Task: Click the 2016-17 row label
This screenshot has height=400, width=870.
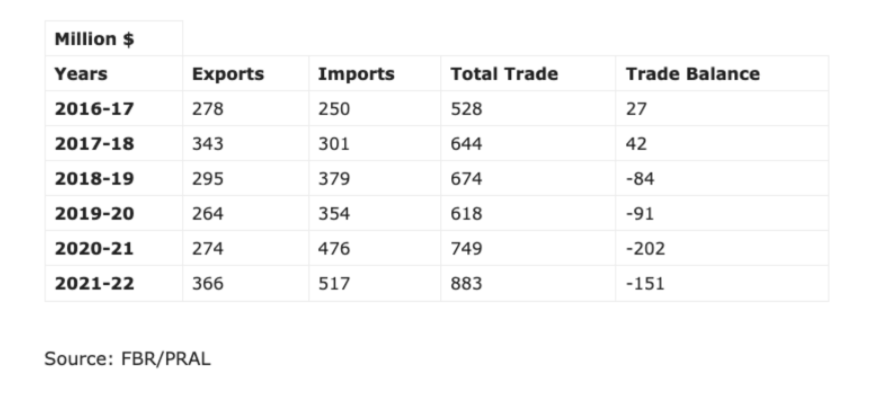Action: pos(94,109)
